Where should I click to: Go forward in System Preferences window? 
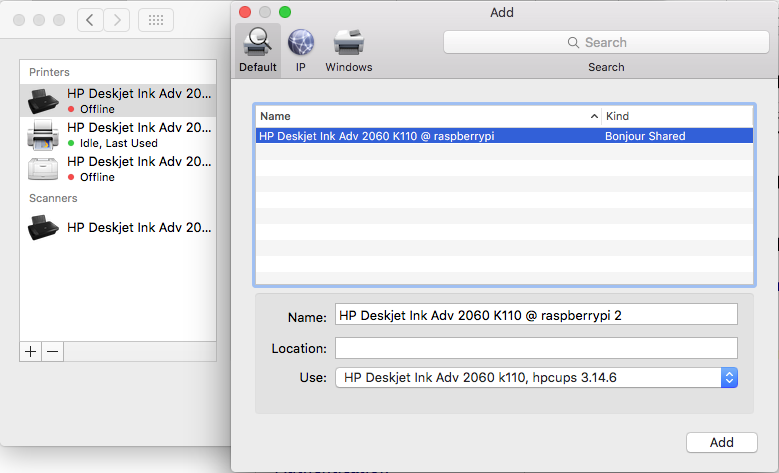coord(117,20)
